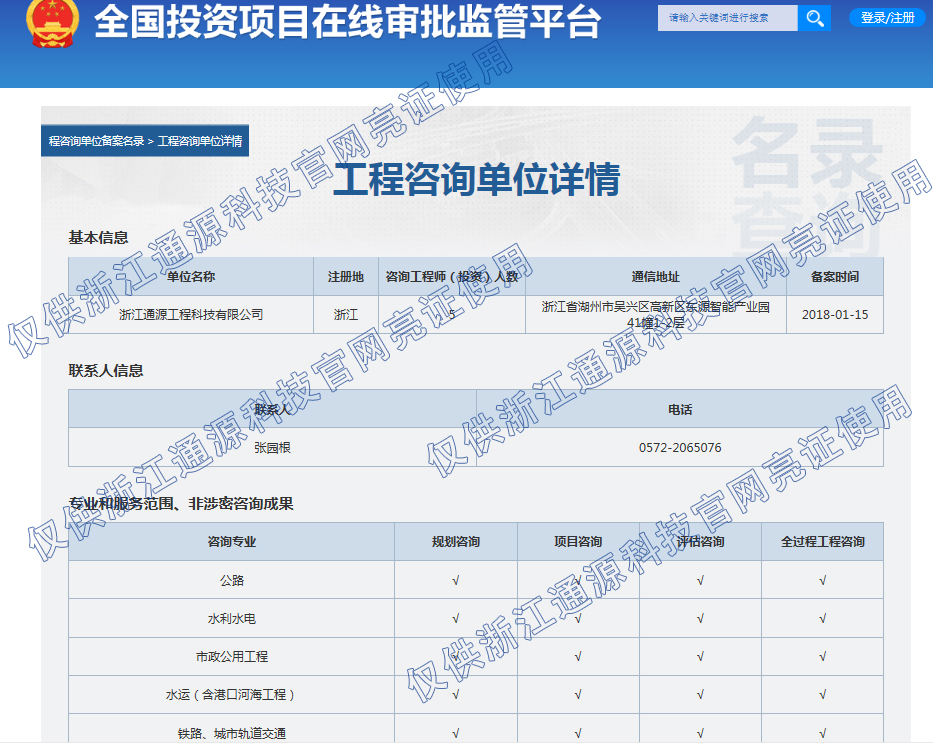The width and height of the screenshot is (933, 745).
Task: Click the 全国投资项目在线审批监管平台 site title
Action: tap(347, 22)
